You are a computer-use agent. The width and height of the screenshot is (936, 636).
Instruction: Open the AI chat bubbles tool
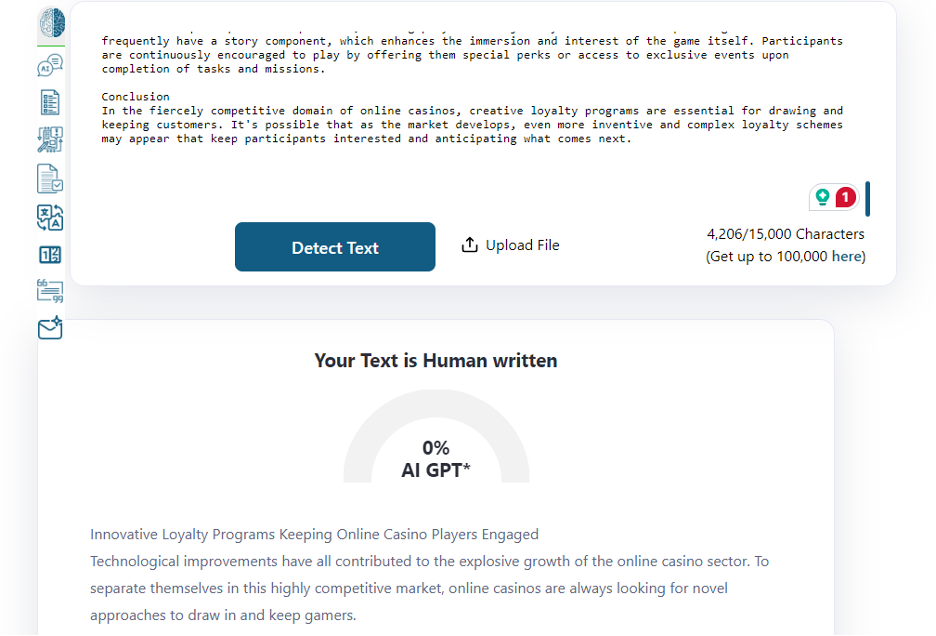pyautogui.click(x=50, y=65)
